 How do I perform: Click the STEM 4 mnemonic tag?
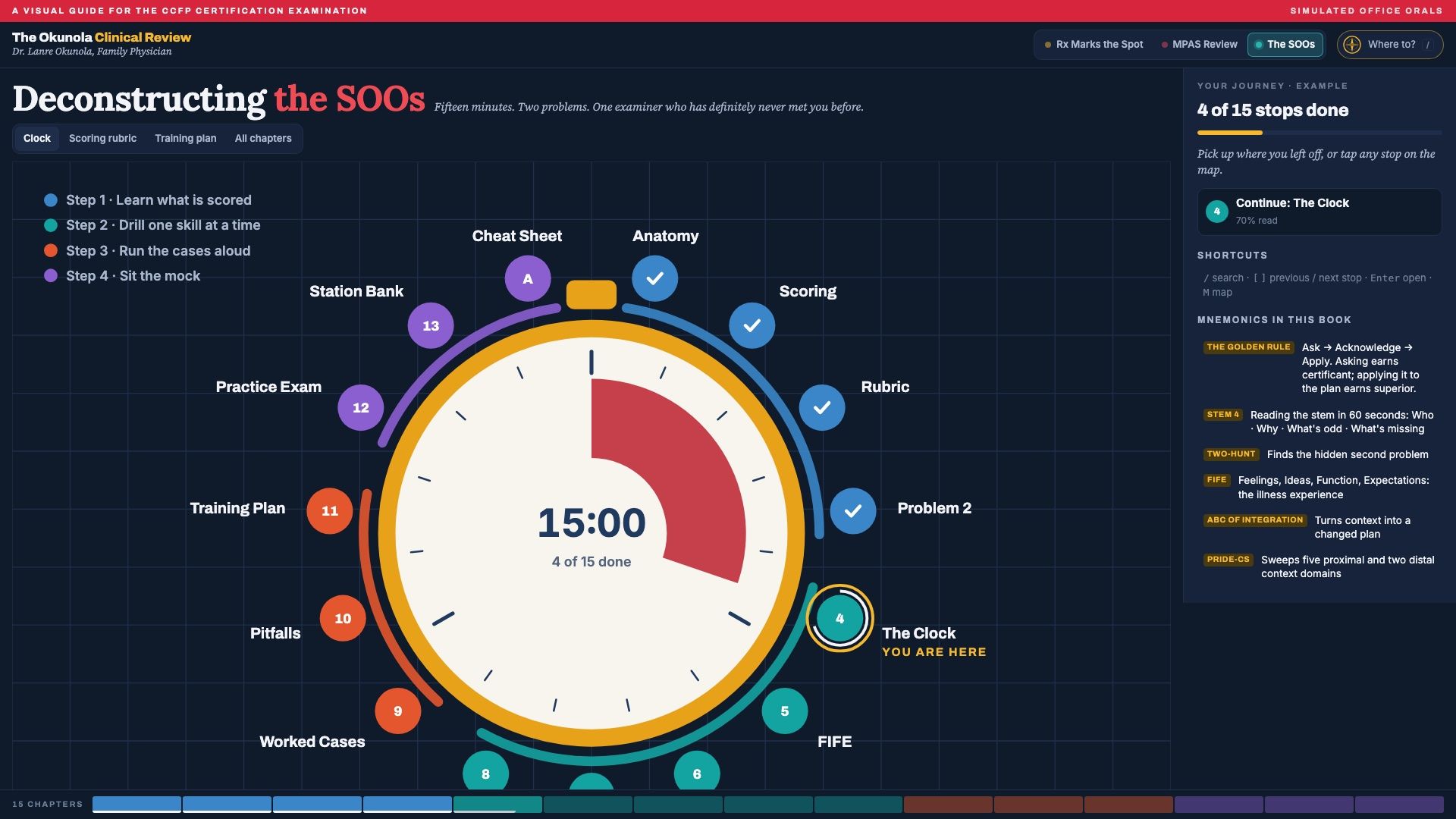pyautogui.click(x=1222, y=415)
